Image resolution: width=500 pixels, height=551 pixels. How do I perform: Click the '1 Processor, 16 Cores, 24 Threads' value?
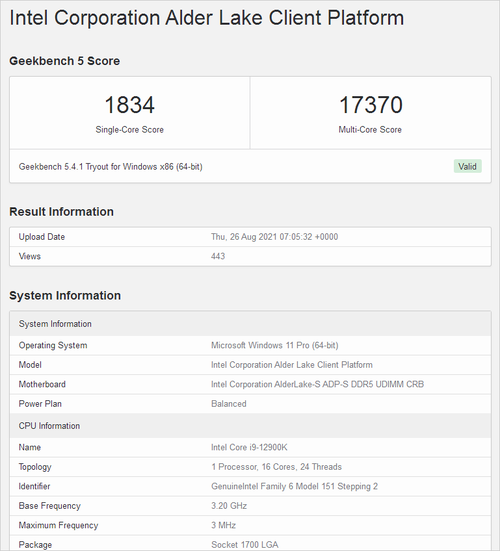click(276, 467)
